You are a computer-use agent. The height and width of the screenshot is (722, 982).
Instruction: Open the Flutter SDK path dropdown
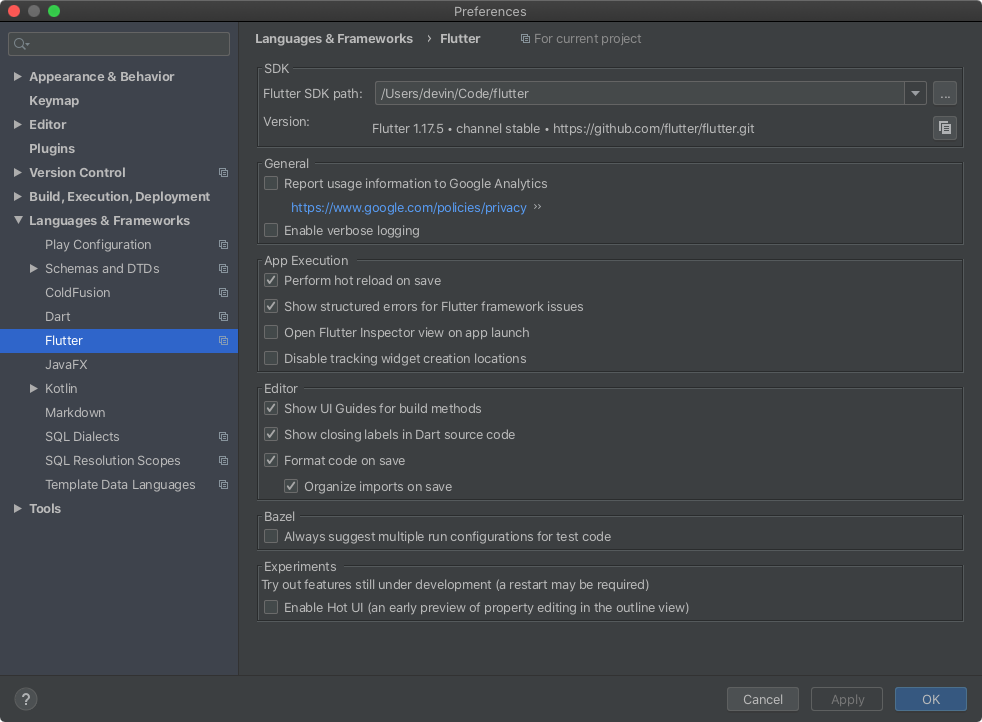(914, 92)
